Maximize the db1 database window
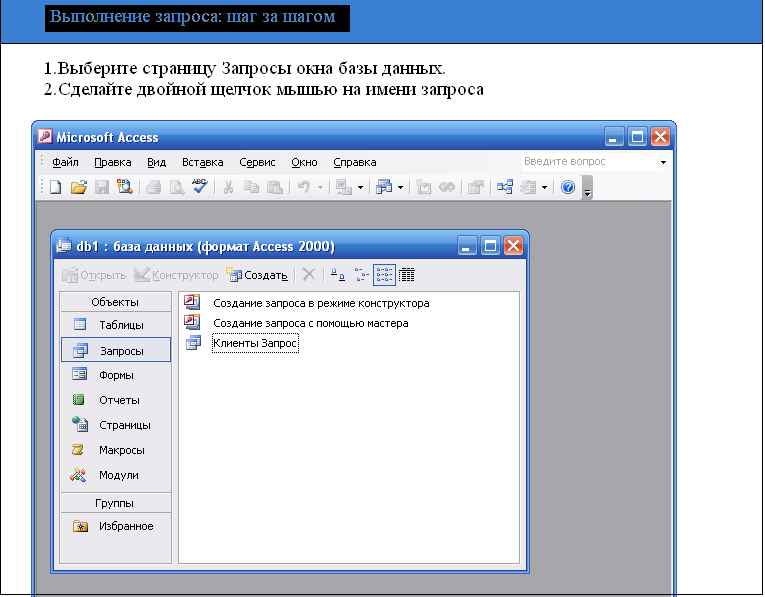The width and height of the screenshot is (765, 597). pos(490,246)
